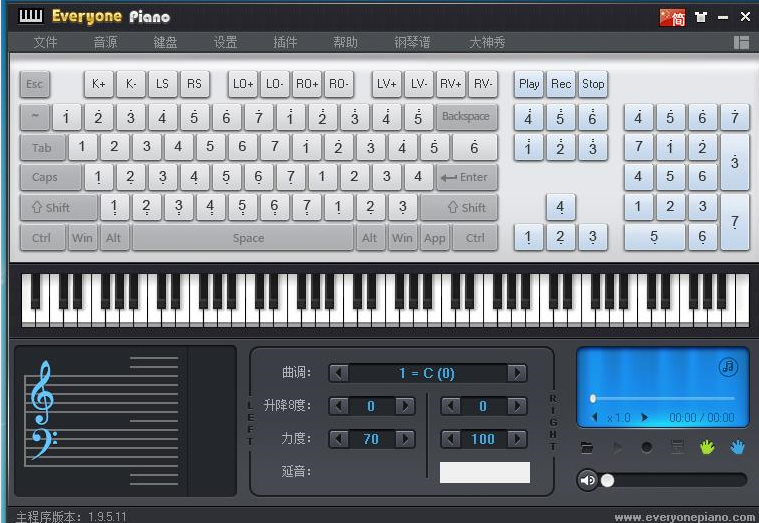Click the LO- left octave down key
Viewport: 759px width, 523px height.
[274, 84]
